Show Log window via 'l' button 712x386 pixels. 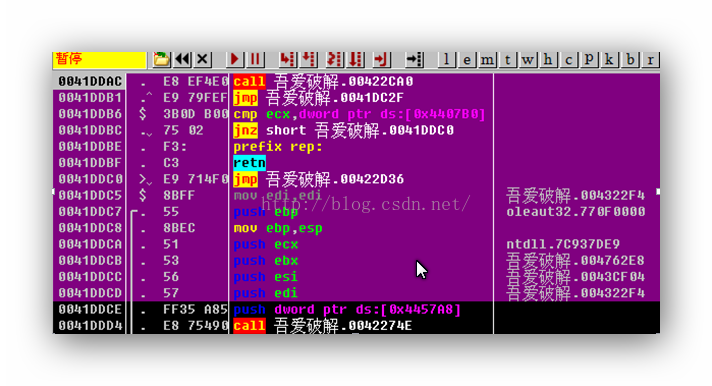[x=447, y=59]
